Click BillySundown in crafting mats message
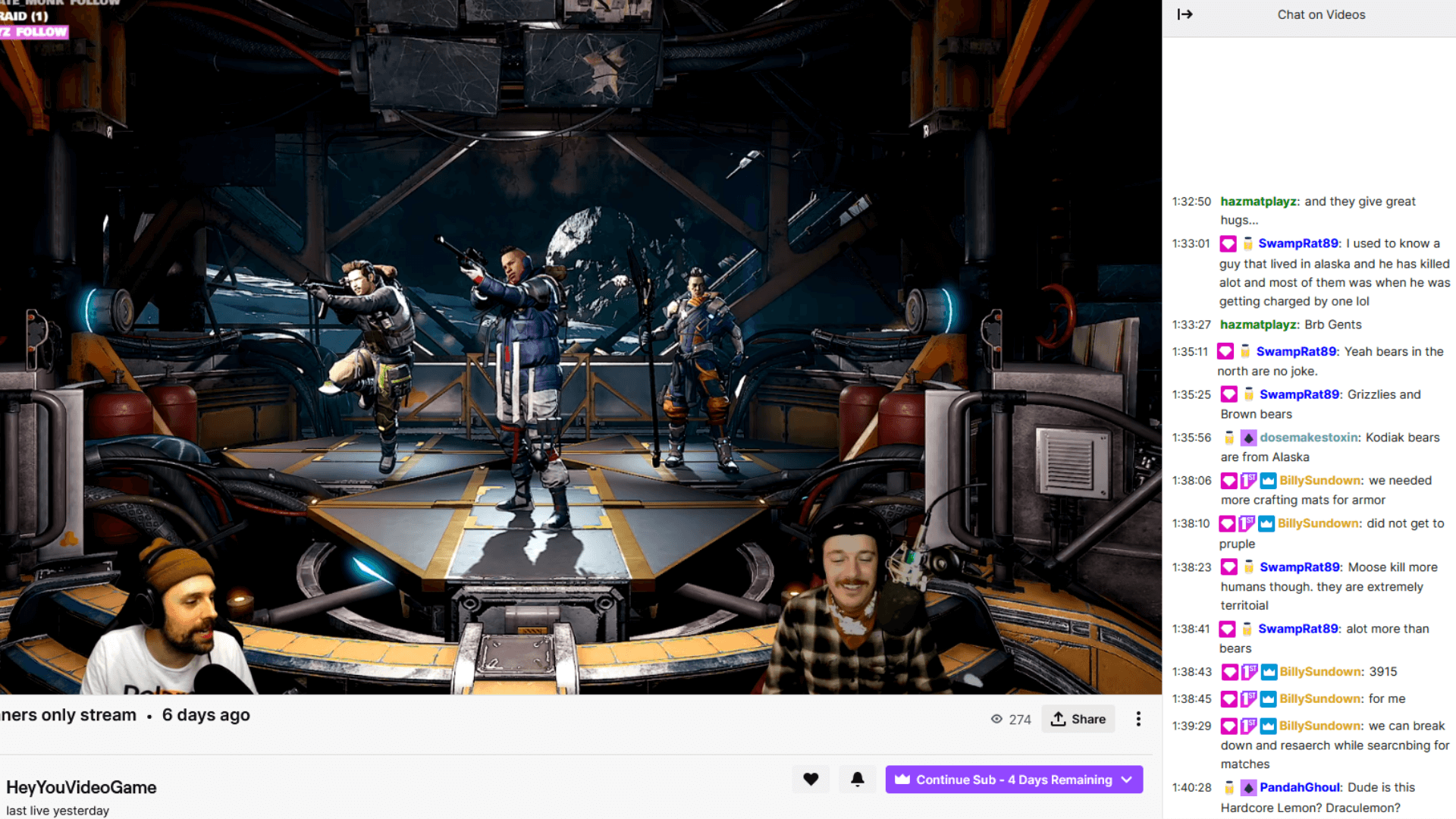This screenshot has height=819, width=1456. 1321,481
